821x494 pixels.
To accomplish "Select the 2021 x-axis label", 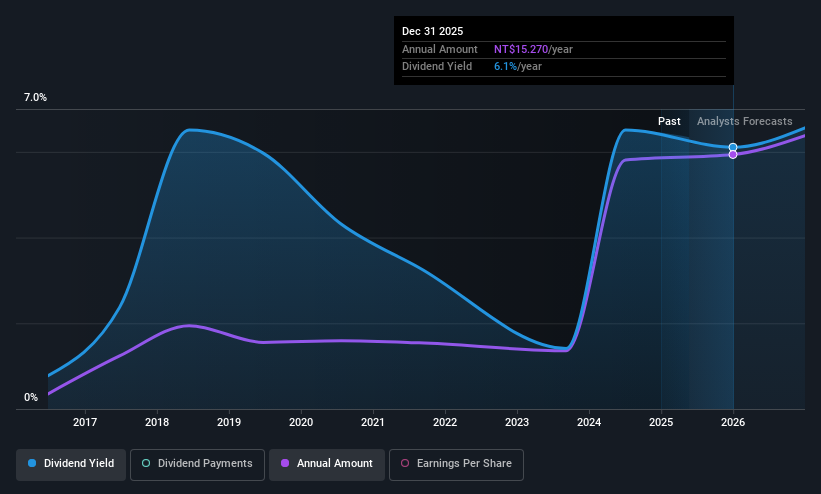I will tap(373, 422).
